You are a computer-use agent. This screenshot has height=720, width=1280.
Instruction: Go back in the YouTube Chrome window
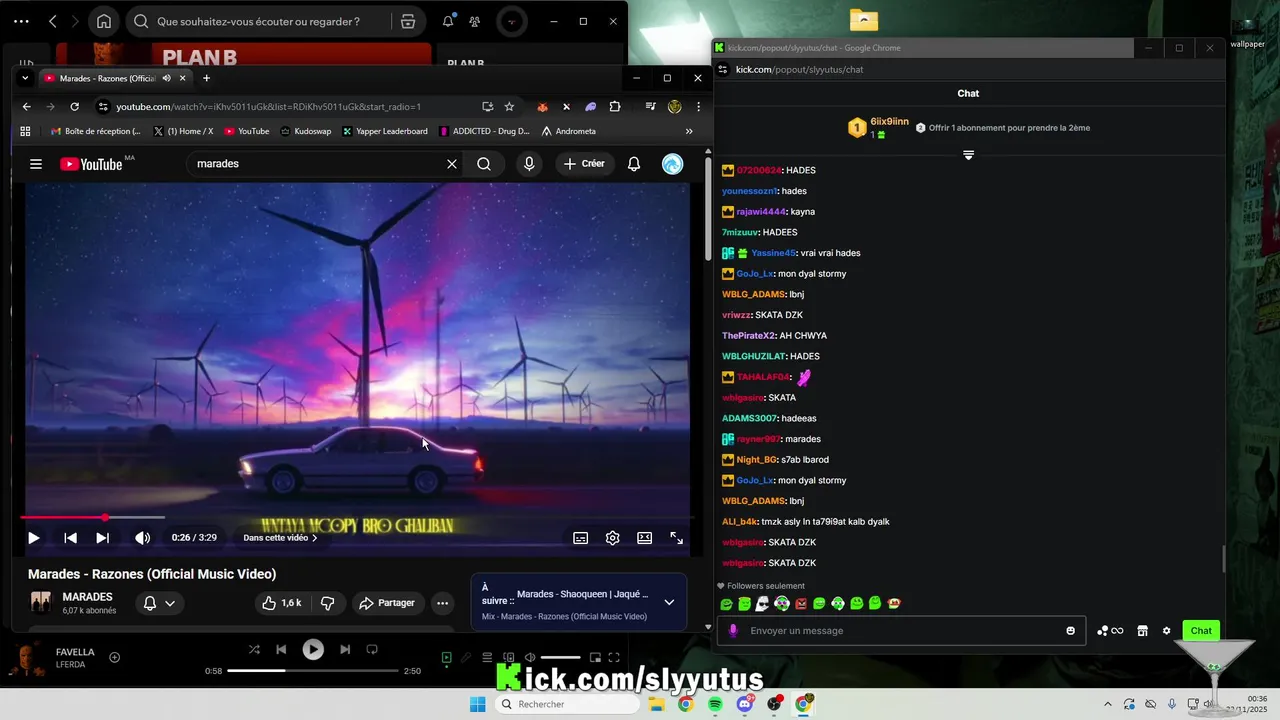[x=27, y=106]
